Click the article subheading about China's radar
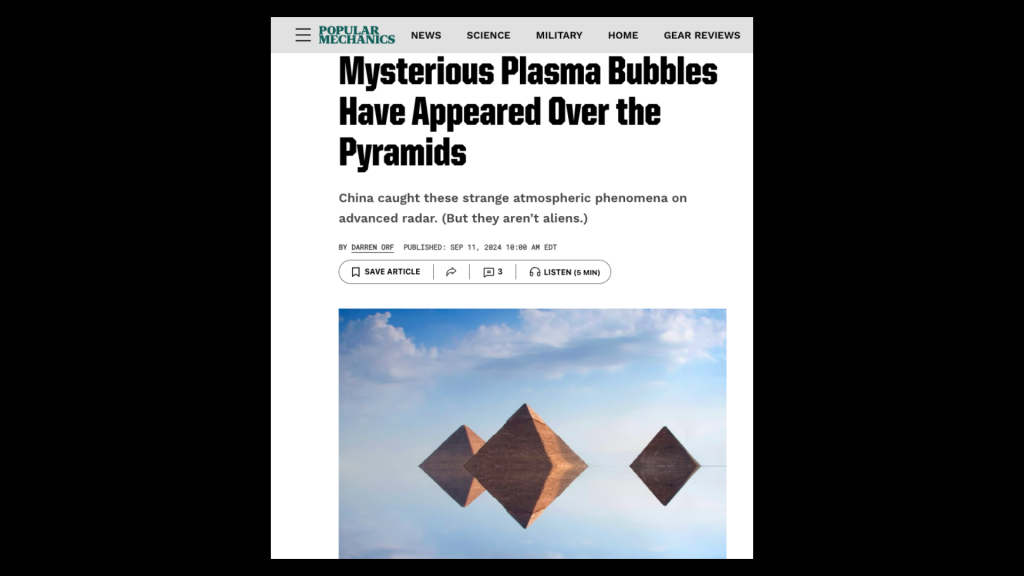Image resolution: width=1024 pixels, height=576 pixels. (x=513, y=208)
